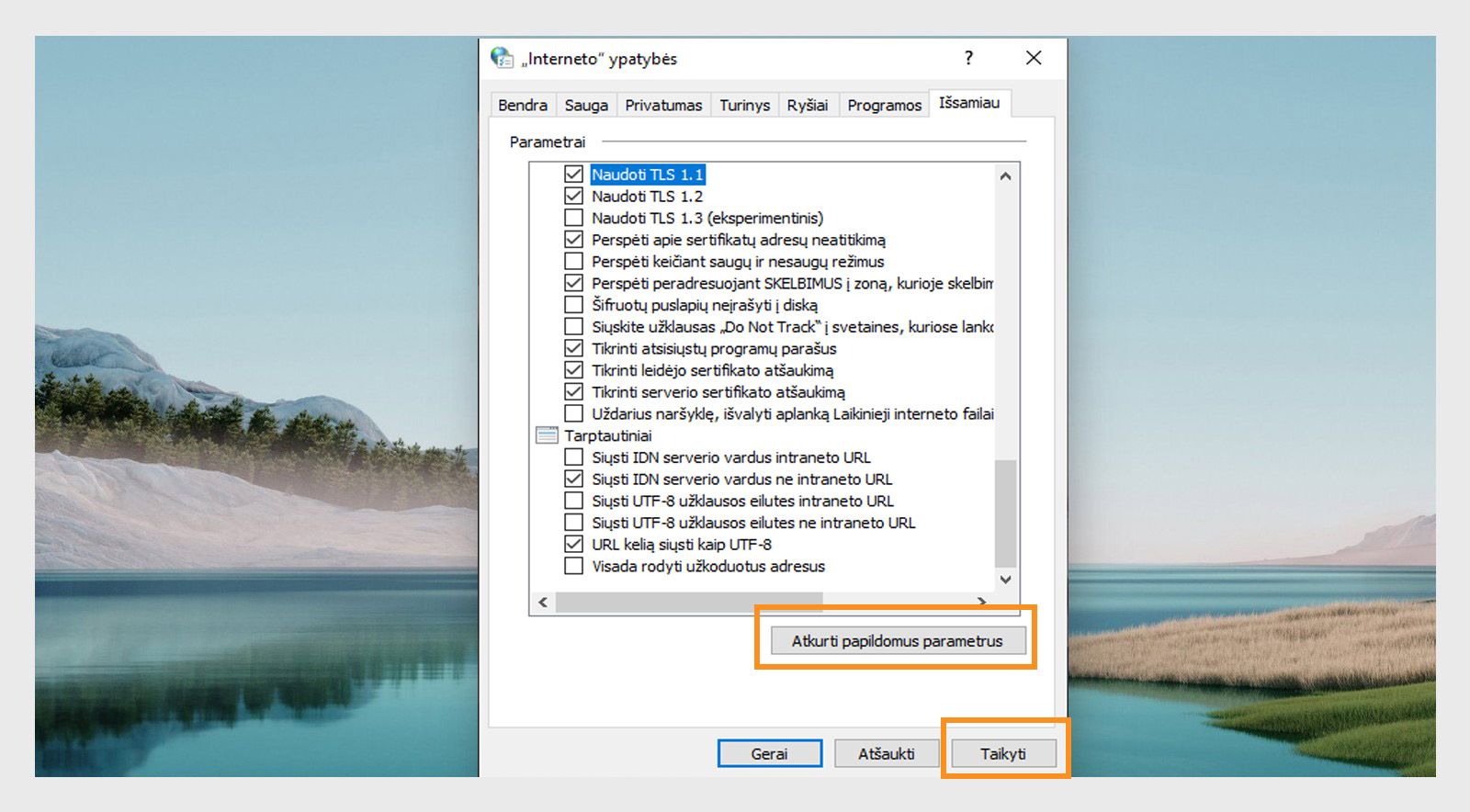Confirm with the Gerai button
The width and height of the screenshot is (1470, 812).
click(x=769, y=753)
